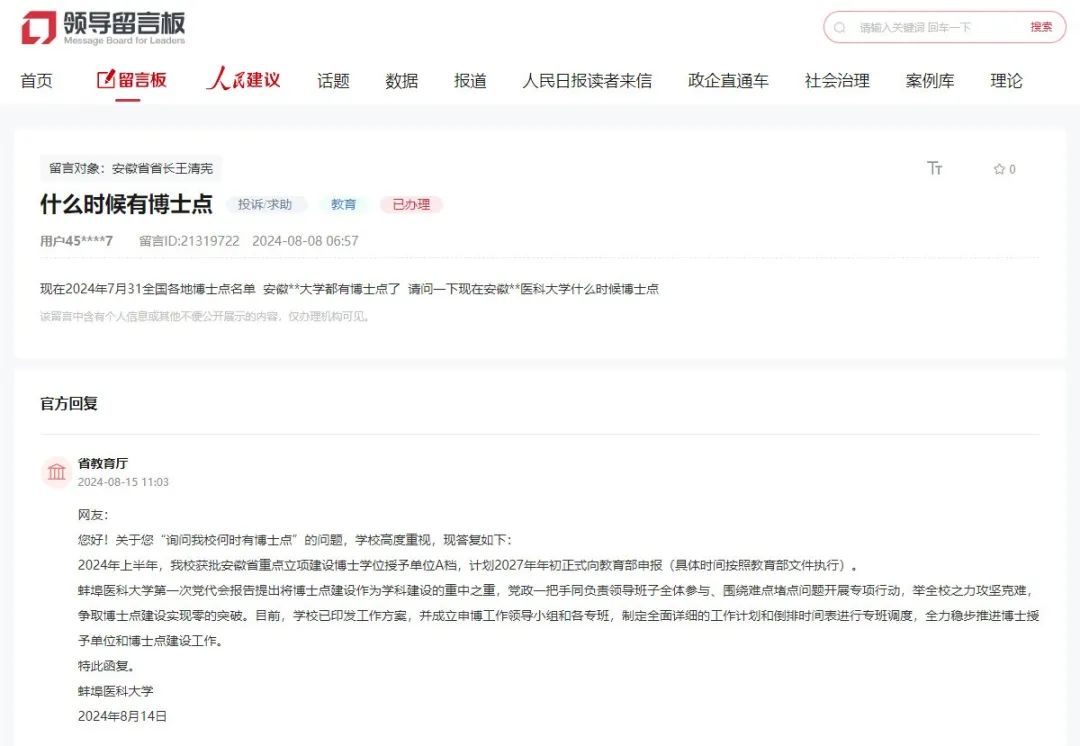Click the 留言板 pencil edit icon
1080x746 pixels.
pos(105,80)
